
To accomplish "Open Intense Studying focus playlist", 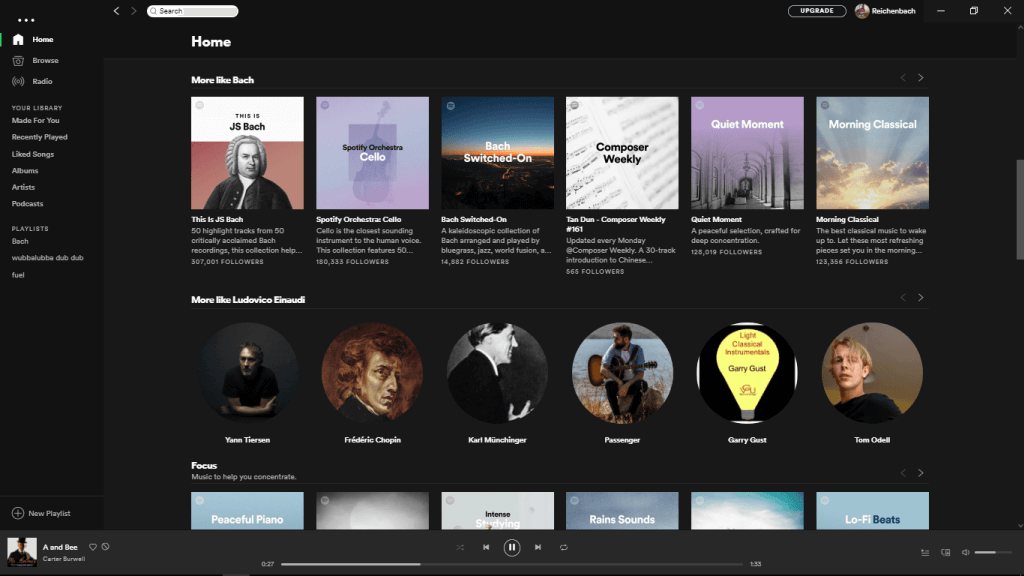I will point(498,511).
